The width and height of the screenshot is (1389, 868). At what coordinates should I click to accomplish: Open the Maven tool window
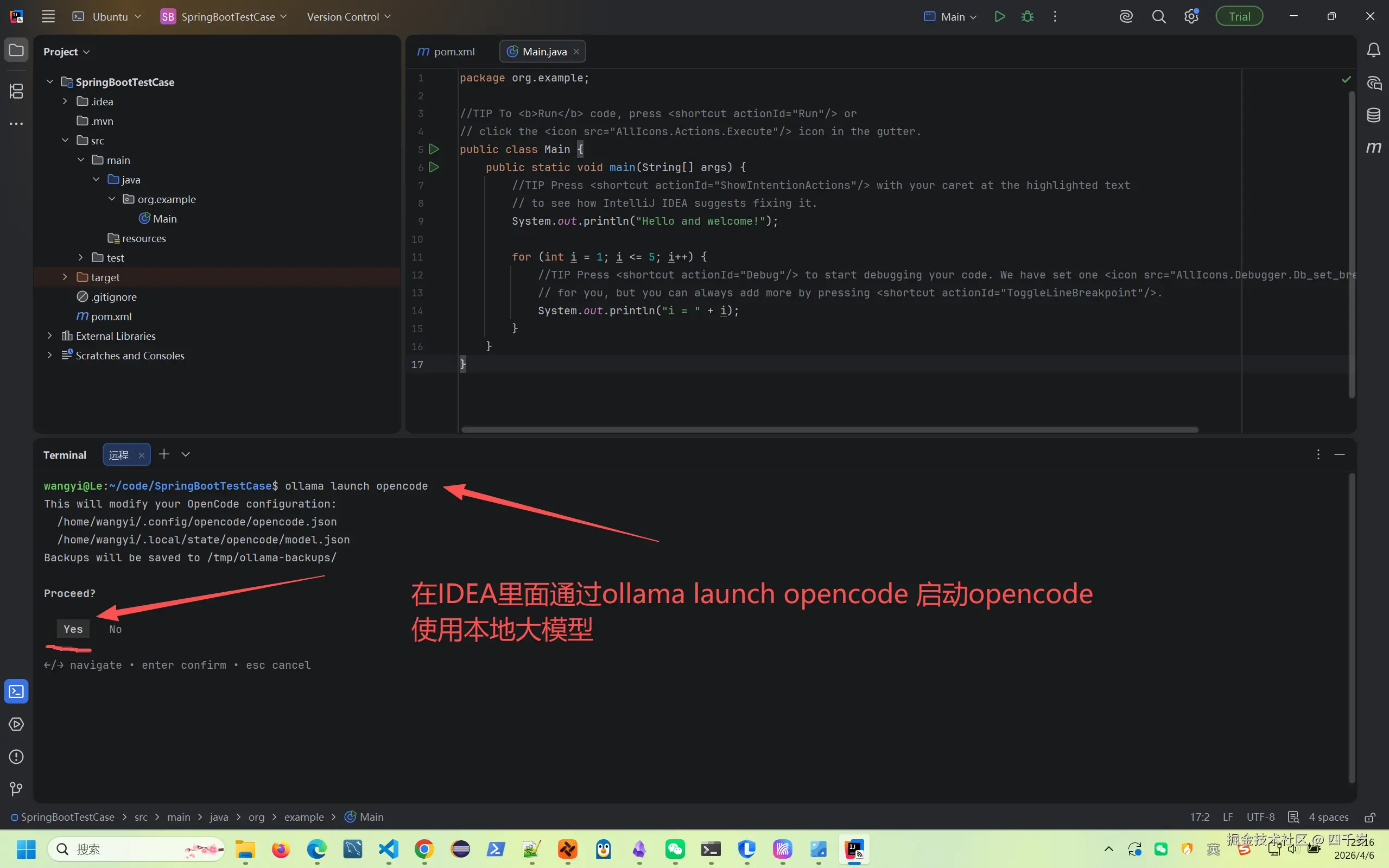tap(1374, 148)
